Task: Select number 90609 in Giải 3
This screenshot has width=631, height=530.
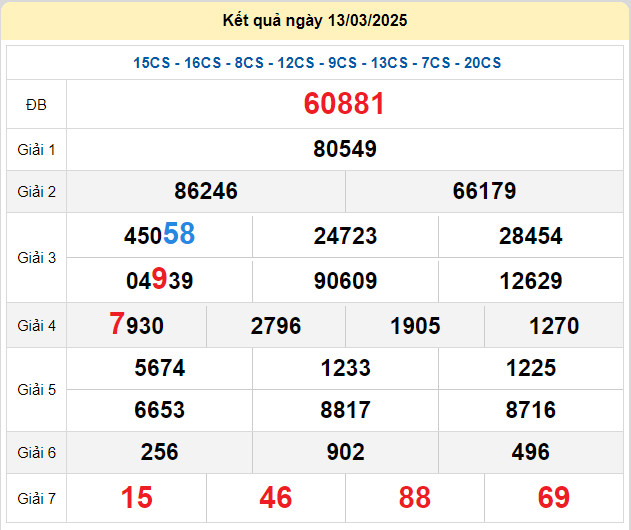Action: tap(345, 281)
